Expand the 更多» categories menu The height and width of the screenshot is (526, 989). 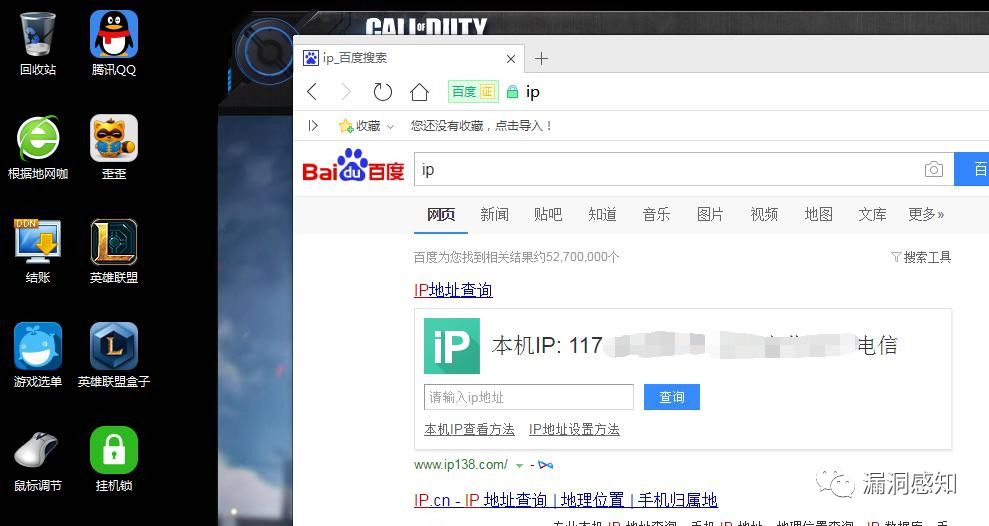927,214
